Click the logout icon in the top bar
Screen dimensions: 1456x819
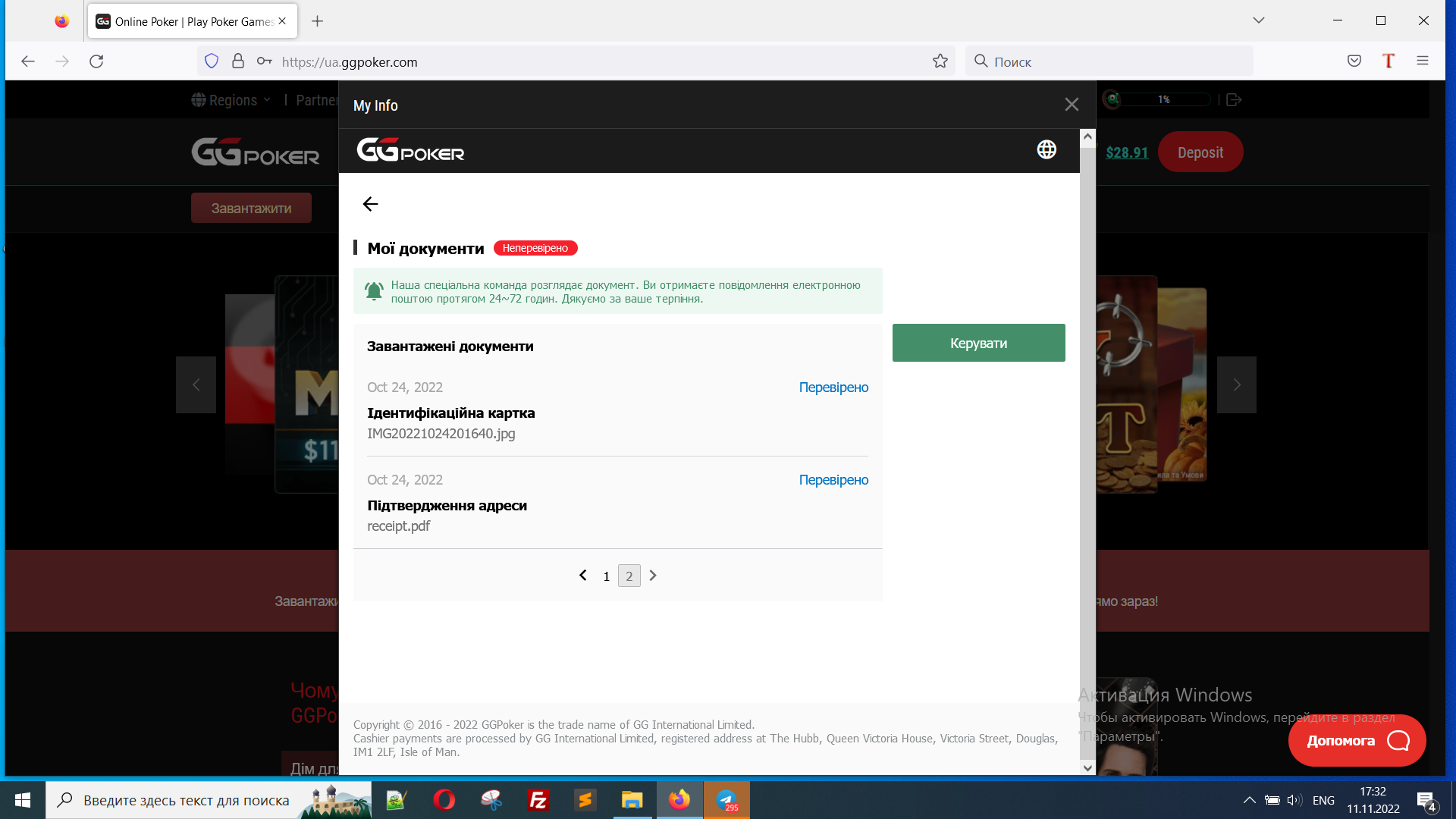pos(1234,99)
